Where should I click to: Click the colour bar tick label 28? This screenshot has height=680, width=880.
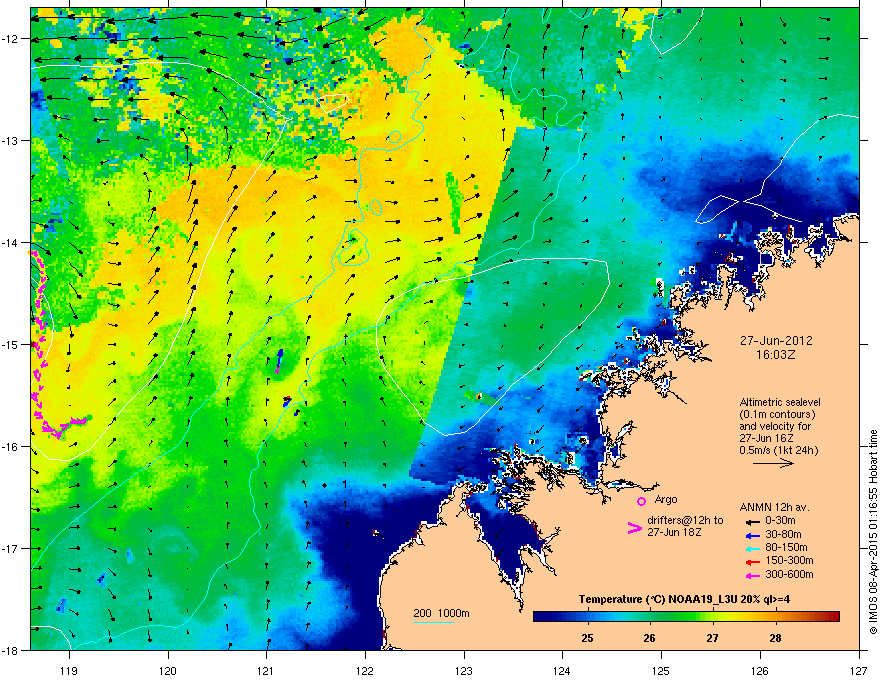pyautogui.click(x=775, y=638)
